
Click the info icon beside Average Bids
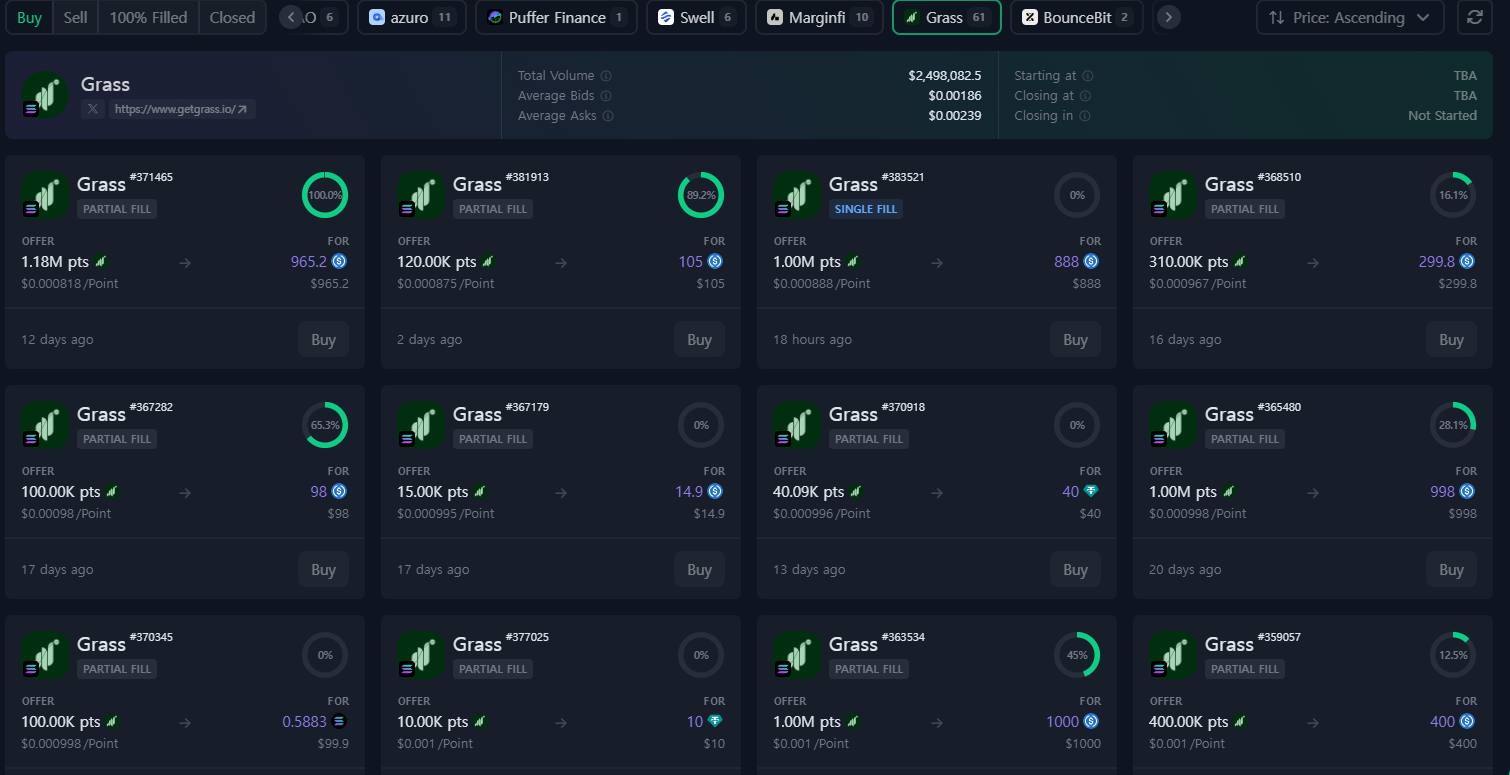[x=606, y=96]
